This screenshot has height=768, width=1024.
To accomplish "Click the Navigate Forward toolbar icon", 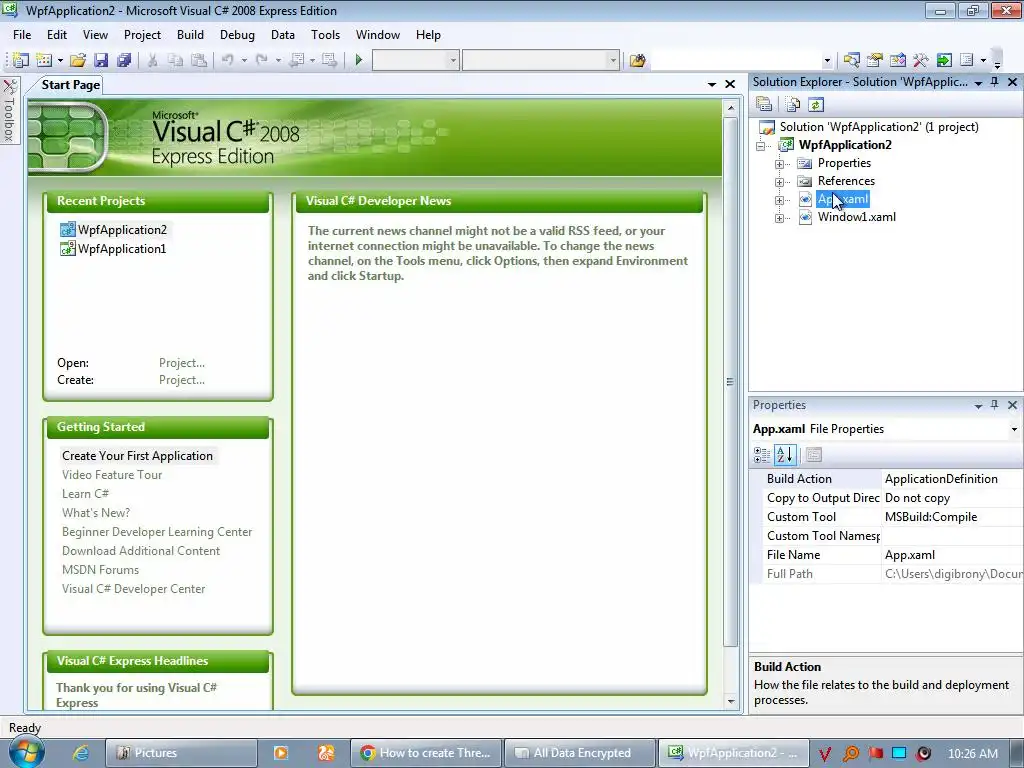I will (x=329, y=60).
